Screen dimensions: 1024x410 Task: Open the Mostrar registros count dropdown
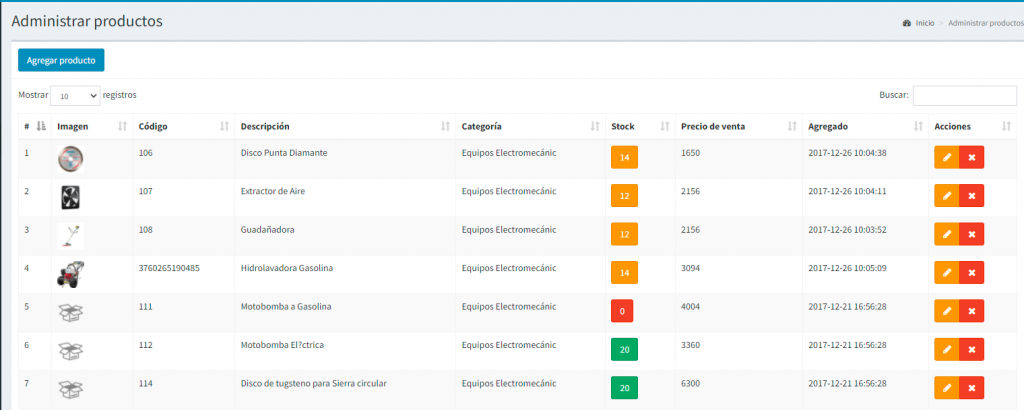[x=75, y=96]
